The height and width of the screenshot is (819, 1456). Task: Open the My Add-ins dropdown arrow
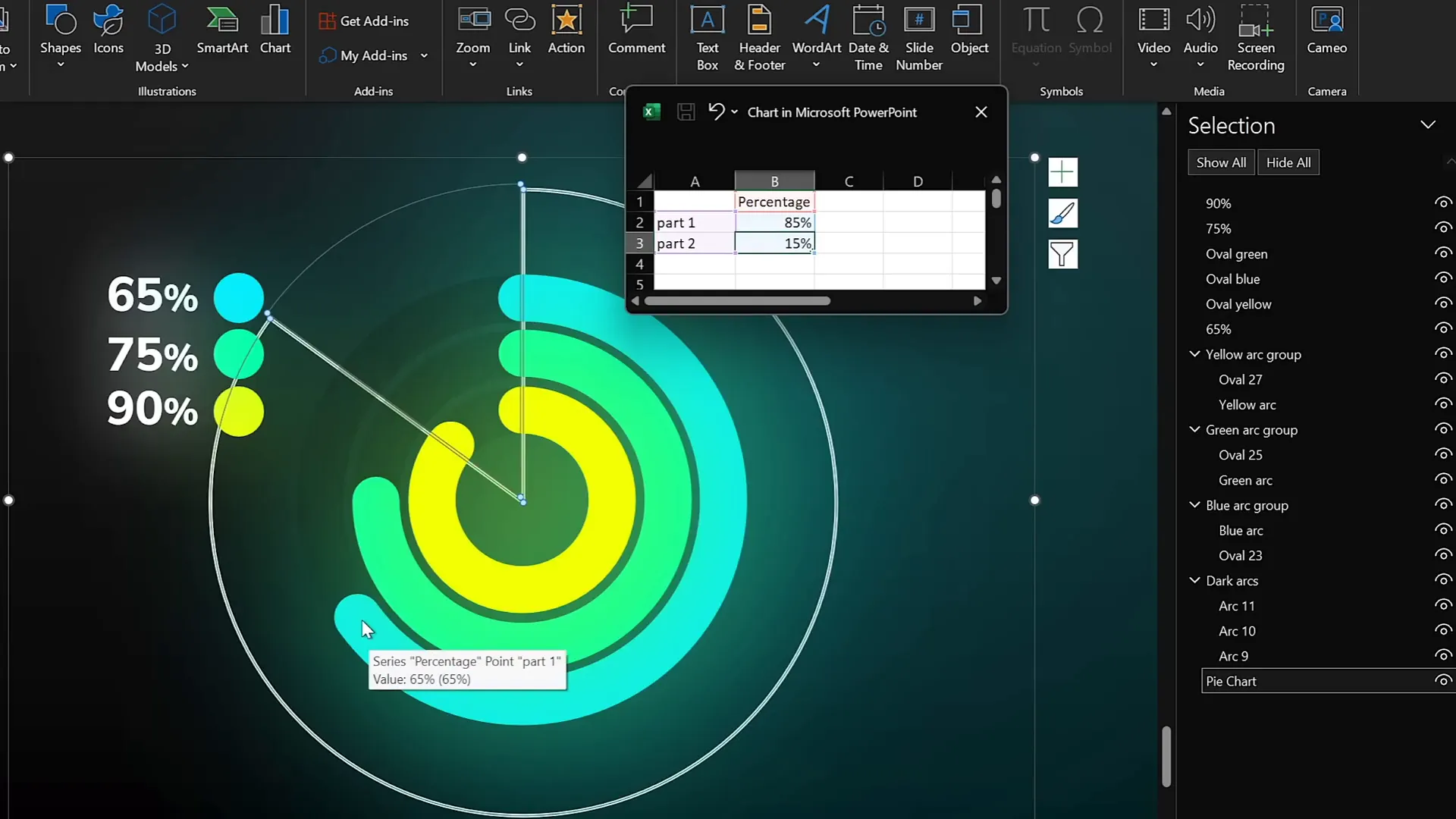[424, 55]
